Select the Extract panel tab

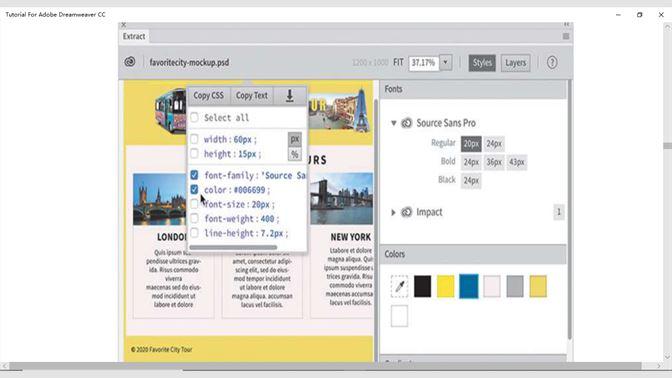[134, 36]
